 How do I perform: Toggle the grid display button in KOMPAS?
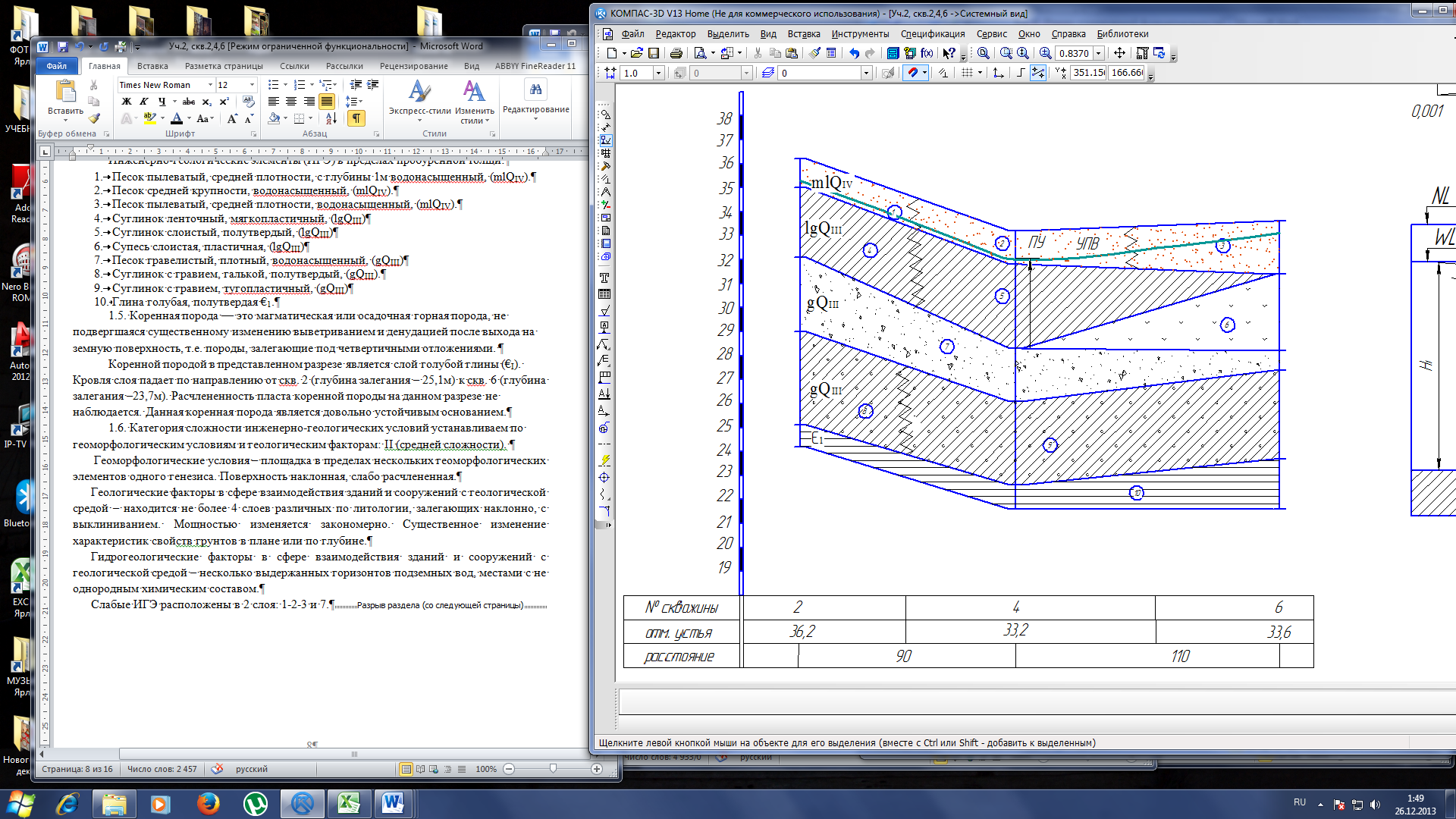click(967, 73)
